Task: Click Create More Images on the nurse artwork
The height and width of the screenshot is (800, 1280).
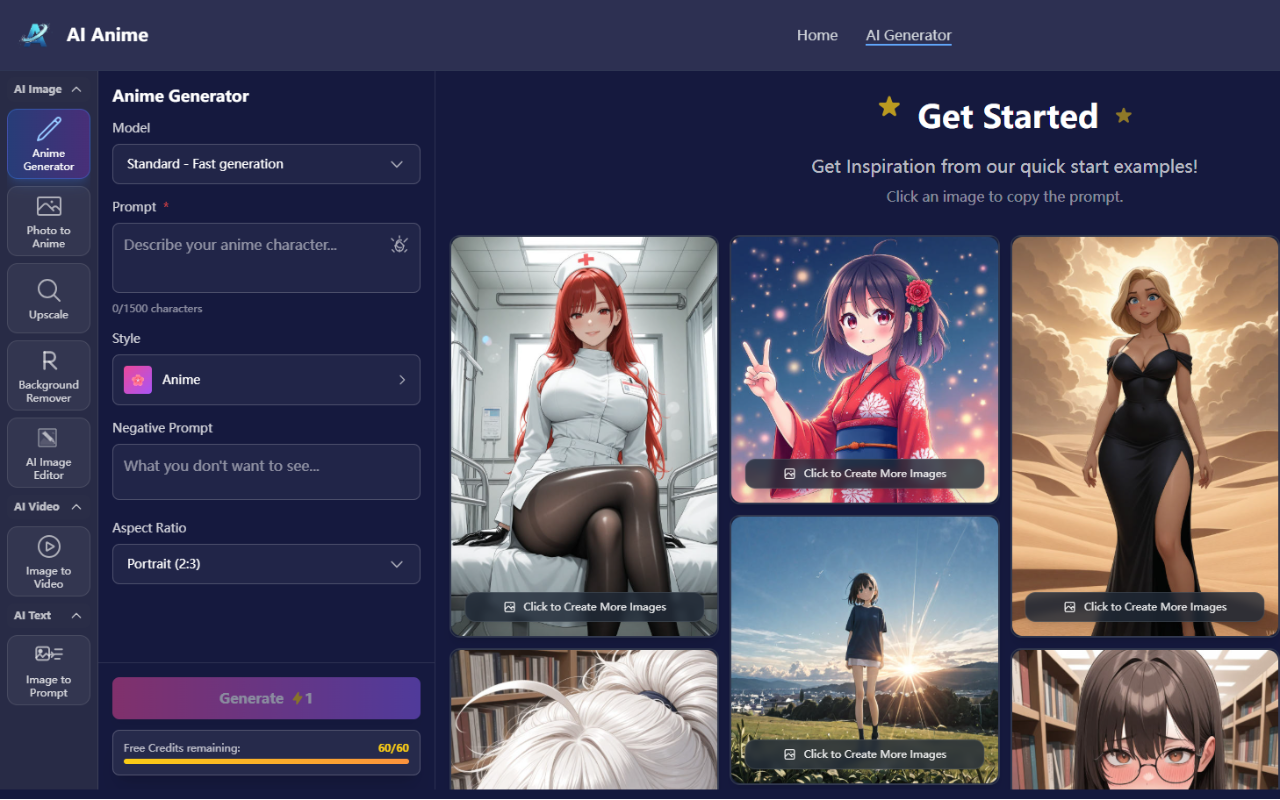Action: 583,607
